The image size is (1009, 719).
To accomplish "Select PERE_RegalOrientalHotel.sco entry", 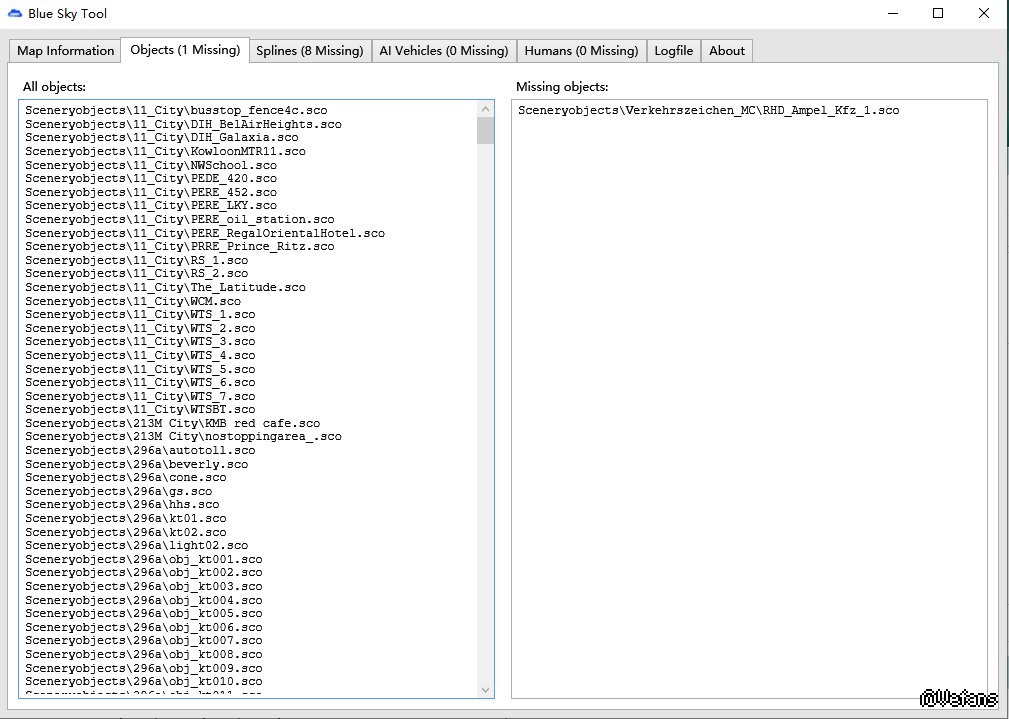I will (205, 233).
